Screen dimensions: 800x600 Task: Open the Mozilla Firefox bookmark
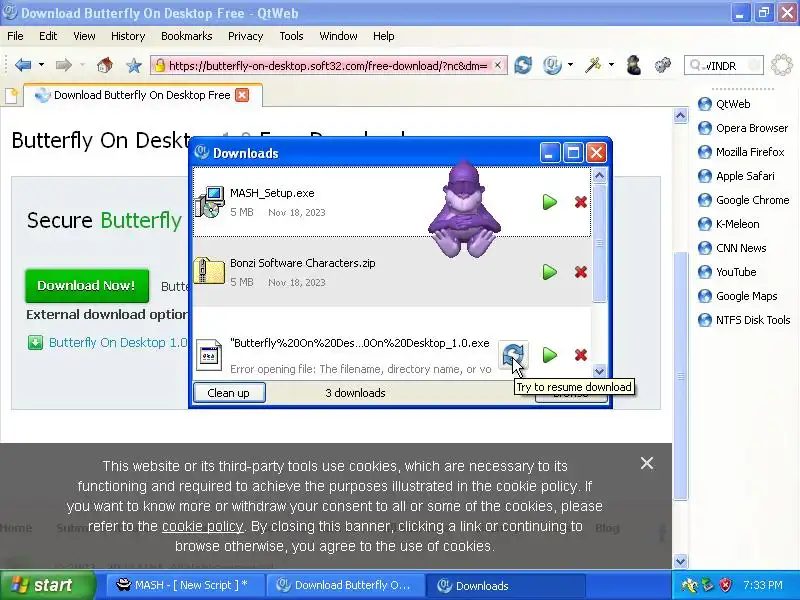click(x=741, y=152)
